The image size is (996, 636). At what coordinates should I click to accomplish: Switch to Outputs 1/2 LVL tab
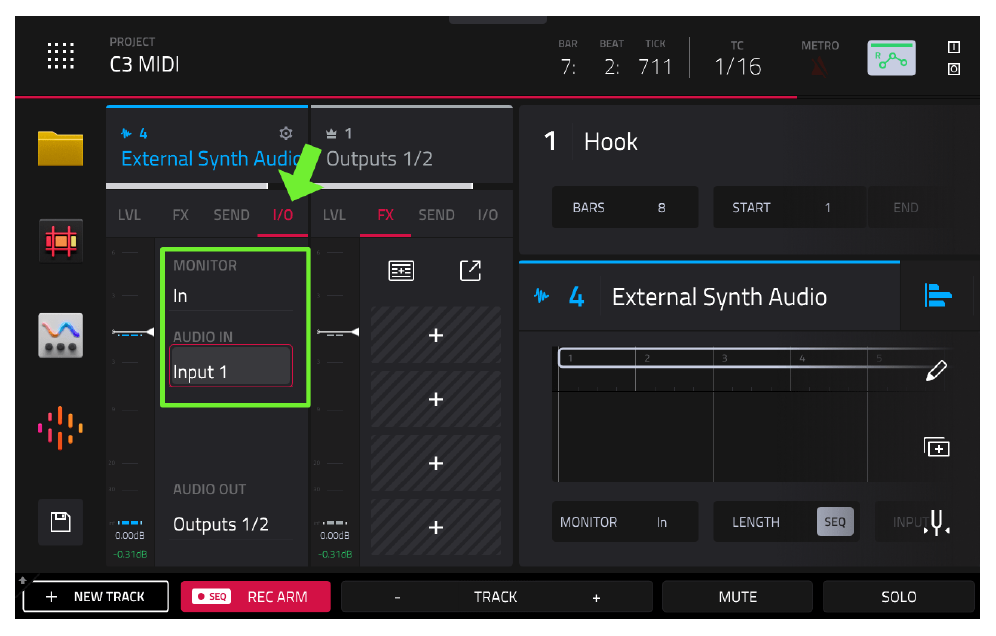coord(334,215)
